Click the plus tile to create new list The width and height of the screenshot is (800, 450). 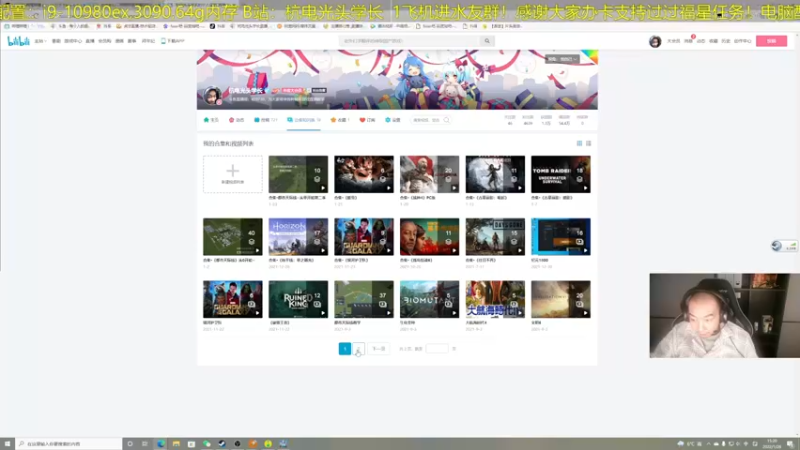(233, 174)
